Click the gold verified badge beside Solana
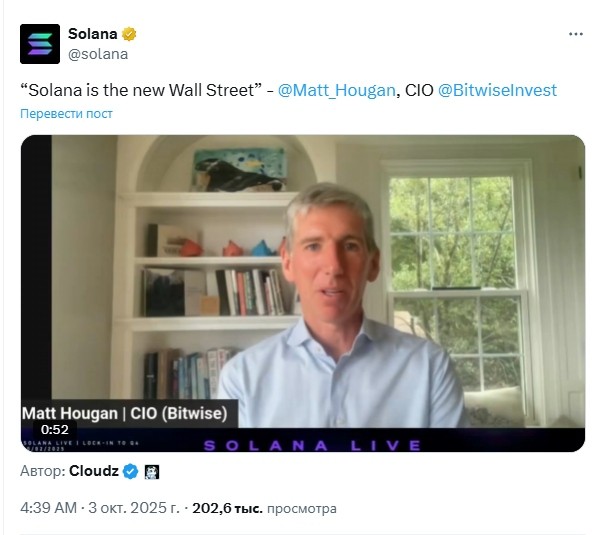601x535 pixels. pyautogui.click(x=129, y=34)
